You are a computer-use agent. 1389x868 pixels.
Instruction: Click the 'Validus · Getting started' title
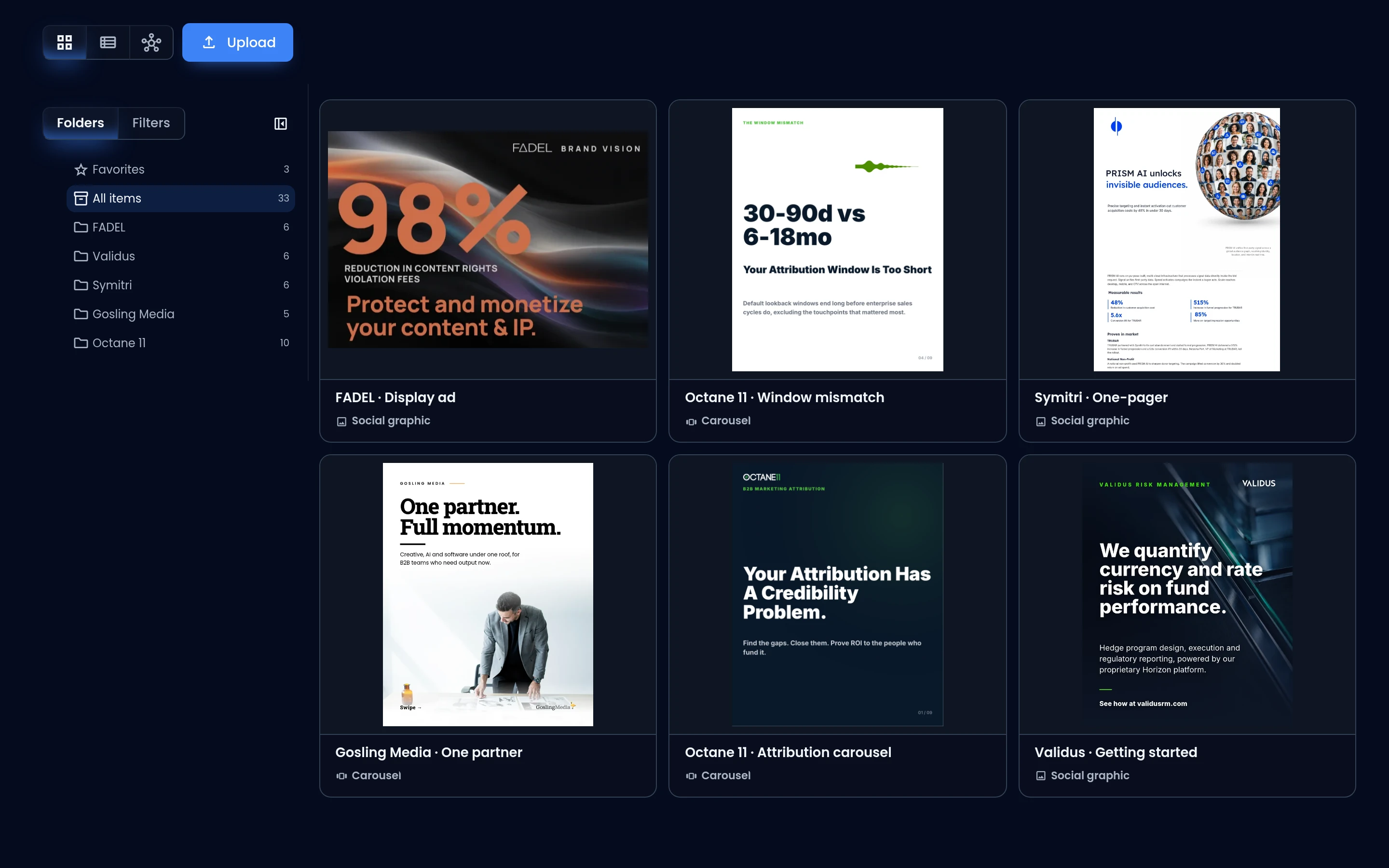(x=1116, y=752)
